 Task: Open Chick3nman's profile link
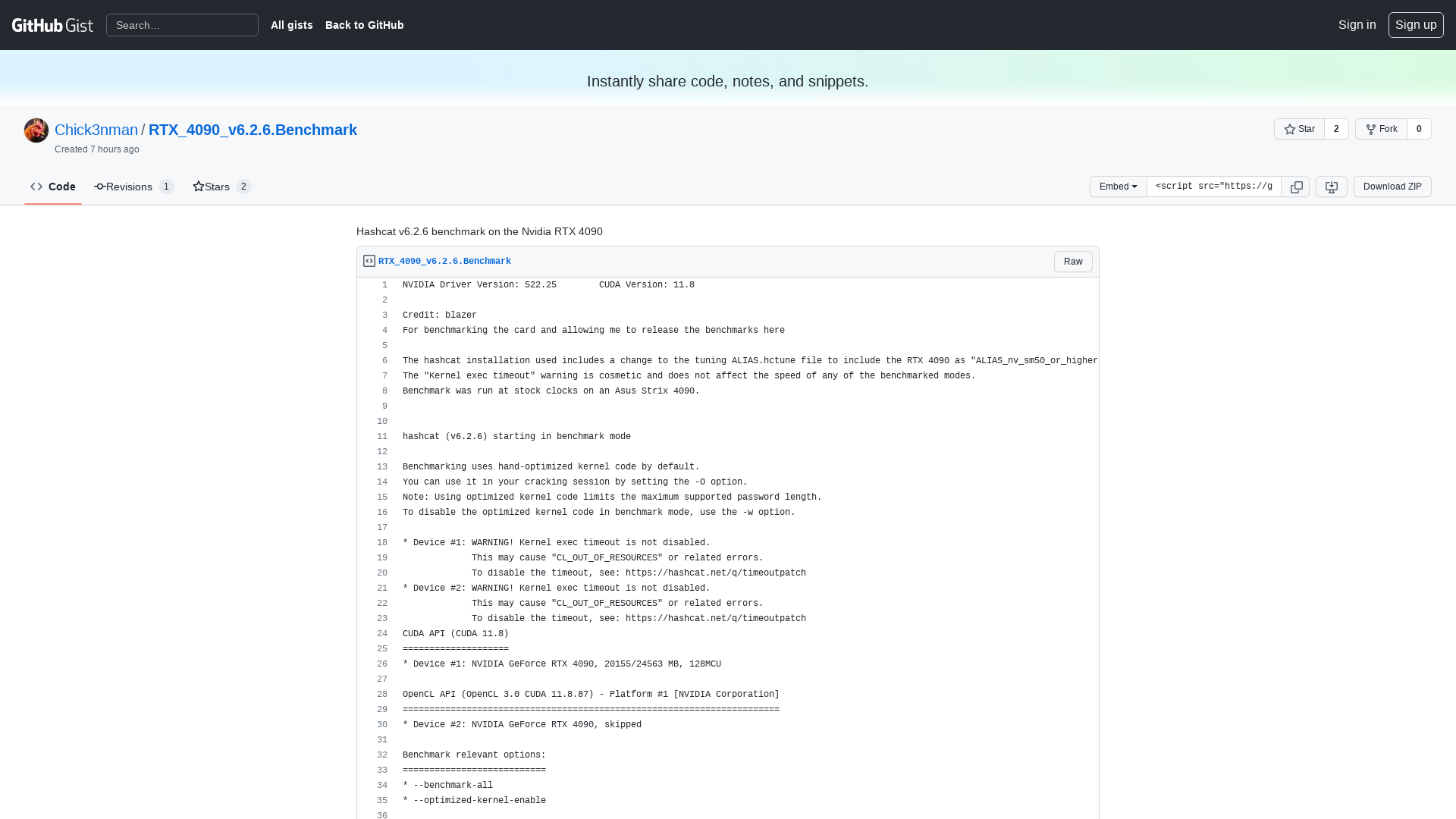click(x=96, y=130)
